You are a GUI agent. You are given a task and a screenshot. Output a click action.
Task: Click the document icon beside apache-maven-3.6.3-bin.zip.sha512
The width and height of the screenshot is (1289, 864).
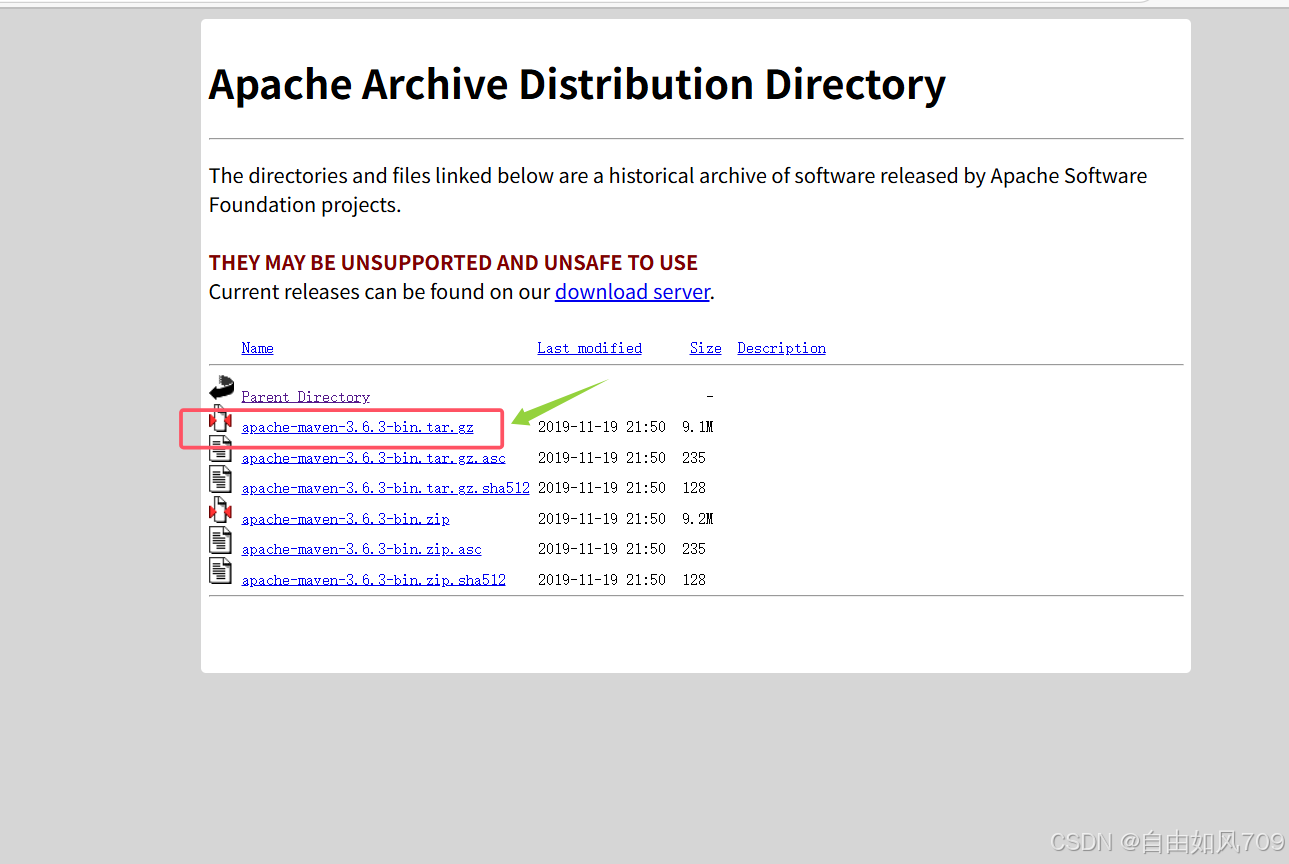click(x=220, y=572)
